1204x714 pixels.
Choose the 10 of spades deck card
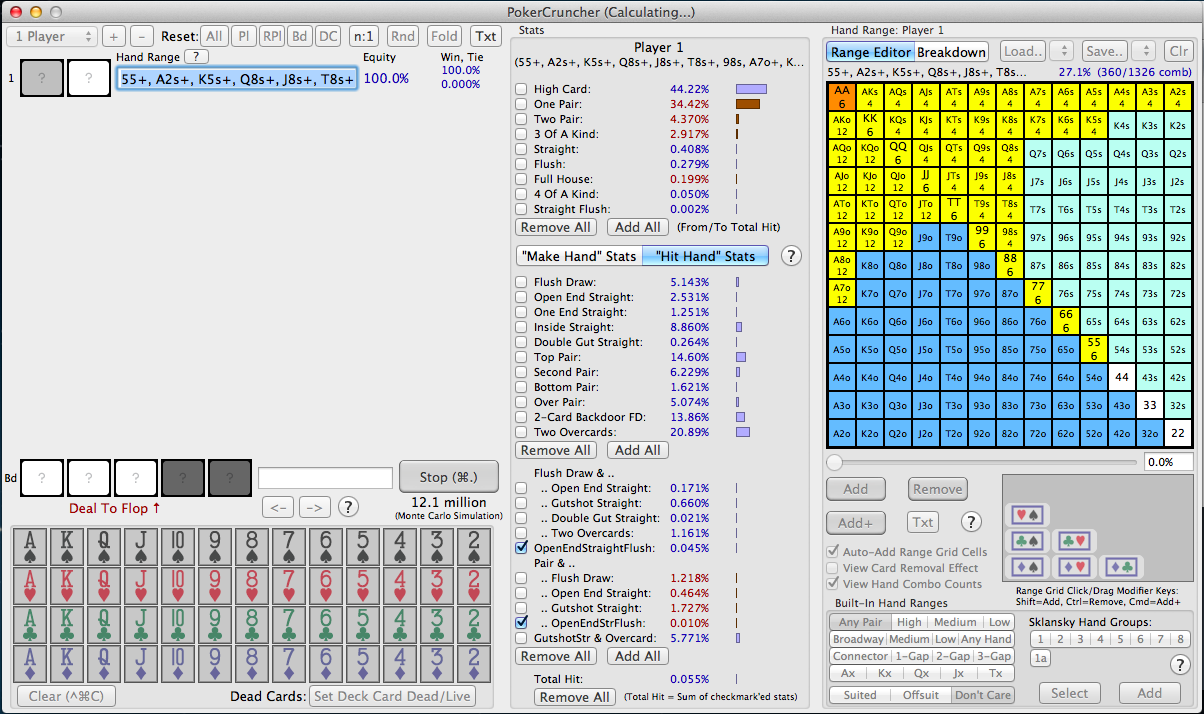(x=180, y=547)
